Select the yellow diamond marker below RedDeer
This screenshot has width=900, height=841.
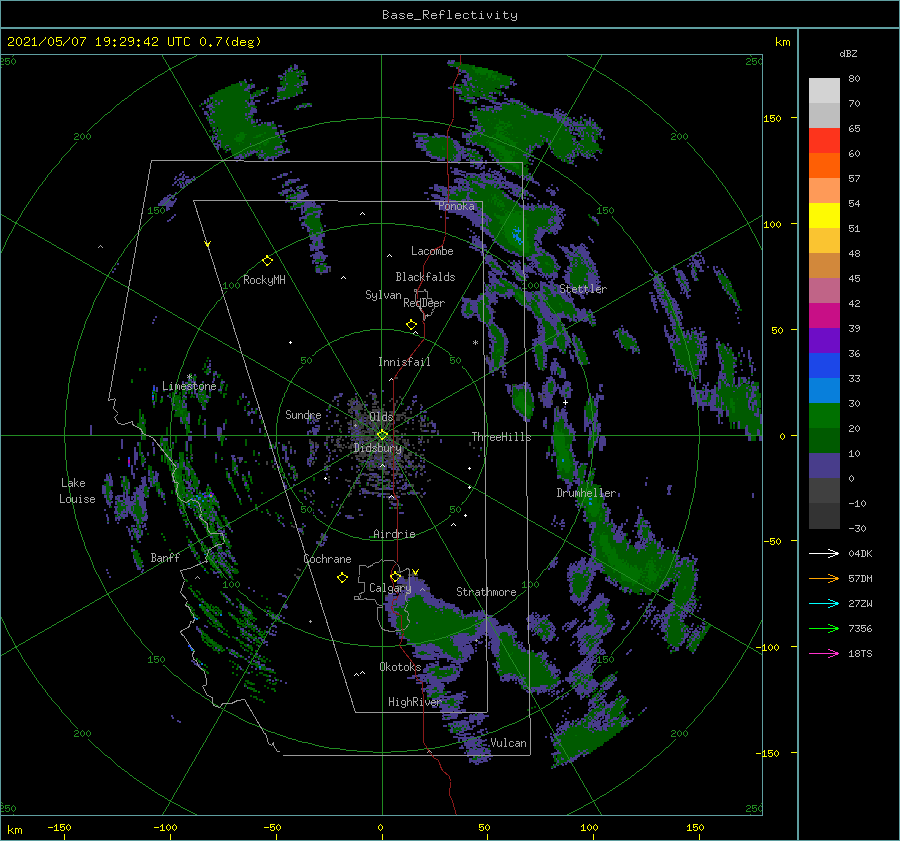[x=411, y=325]
